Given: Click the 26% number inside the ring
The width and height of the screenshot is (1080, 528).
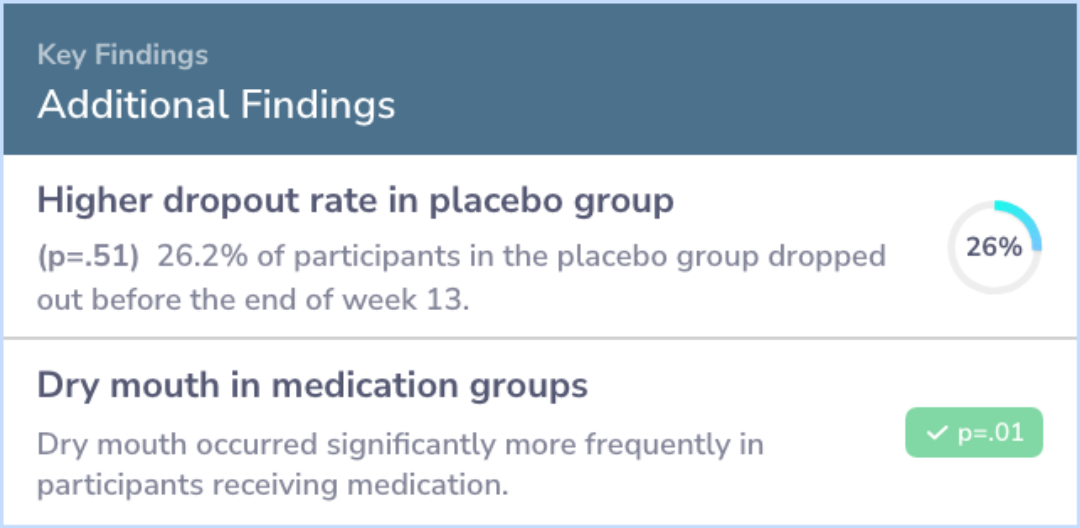Looking at the screenshot, I should 994,248.
